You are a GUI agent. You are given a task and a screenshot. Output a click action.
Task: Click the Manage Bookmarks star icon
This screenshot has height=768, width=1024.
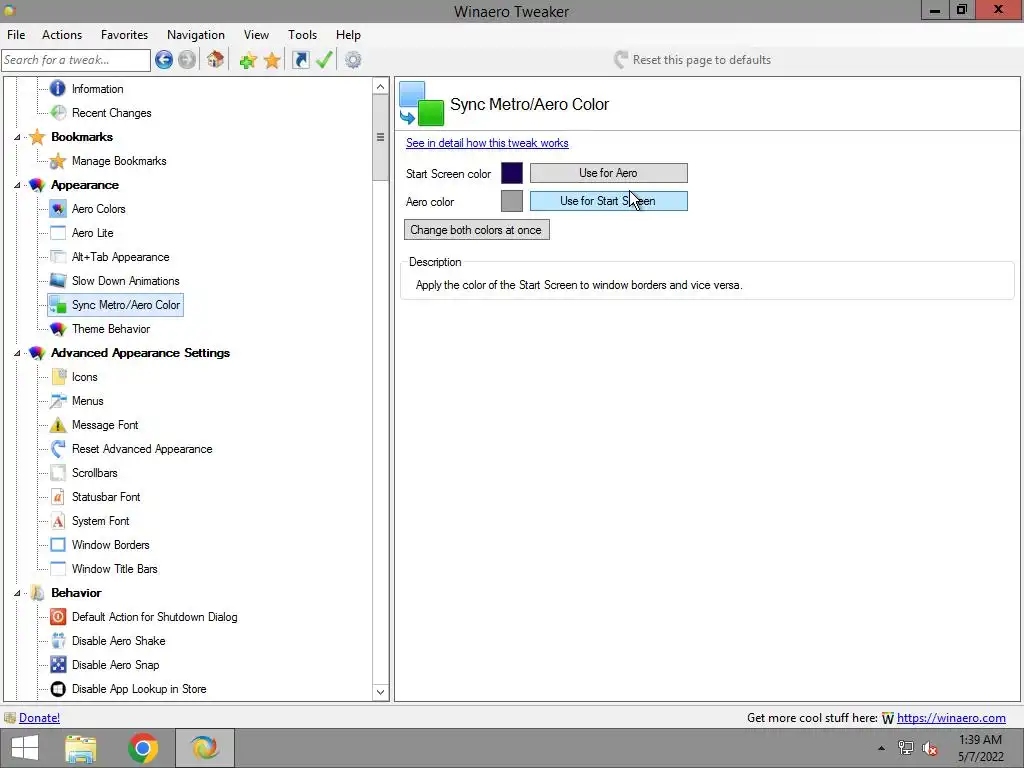(x=58, y=161)
